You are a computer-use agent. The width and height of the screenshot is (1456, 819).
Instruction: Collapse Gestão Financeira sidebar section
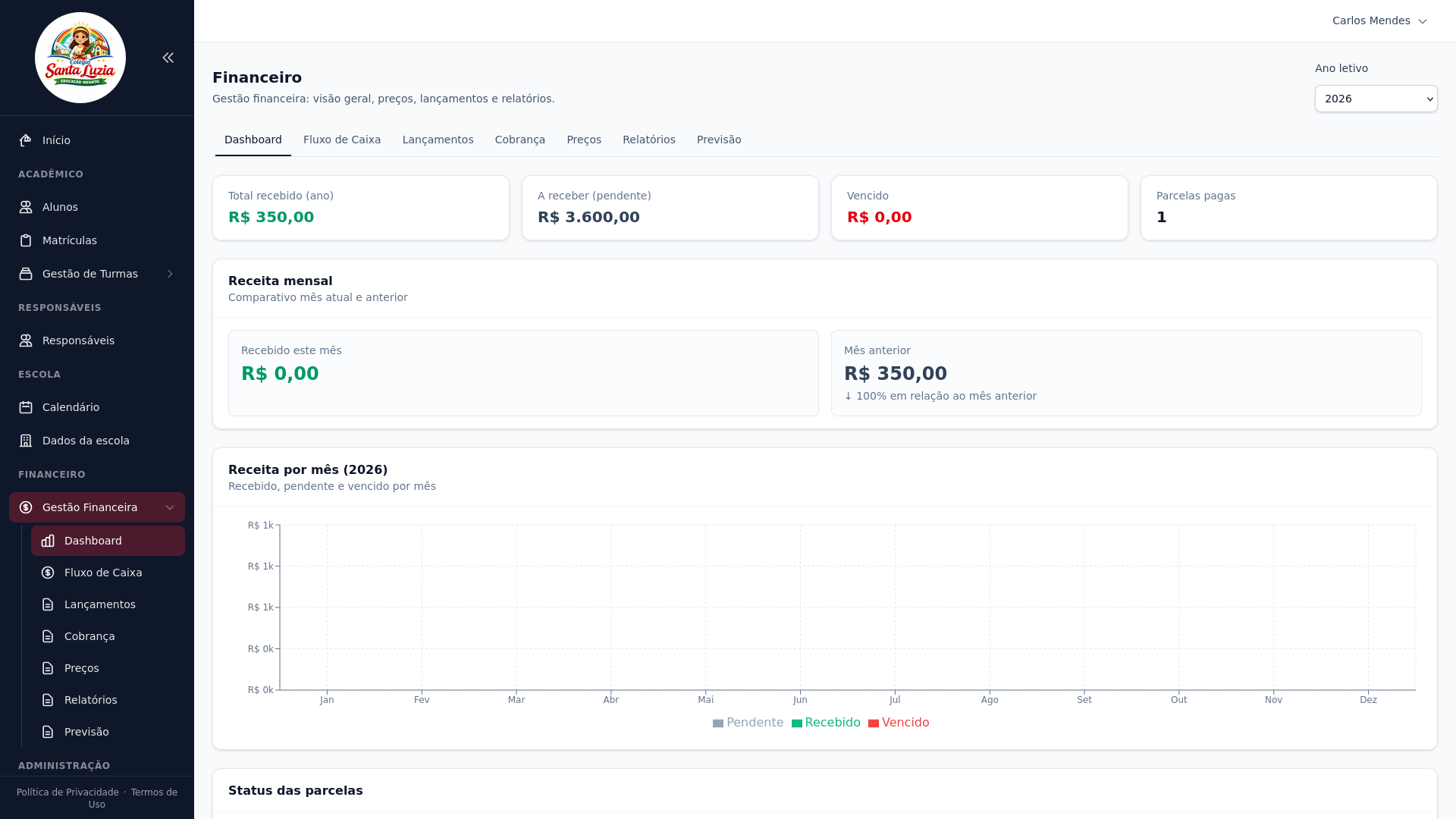170,507
